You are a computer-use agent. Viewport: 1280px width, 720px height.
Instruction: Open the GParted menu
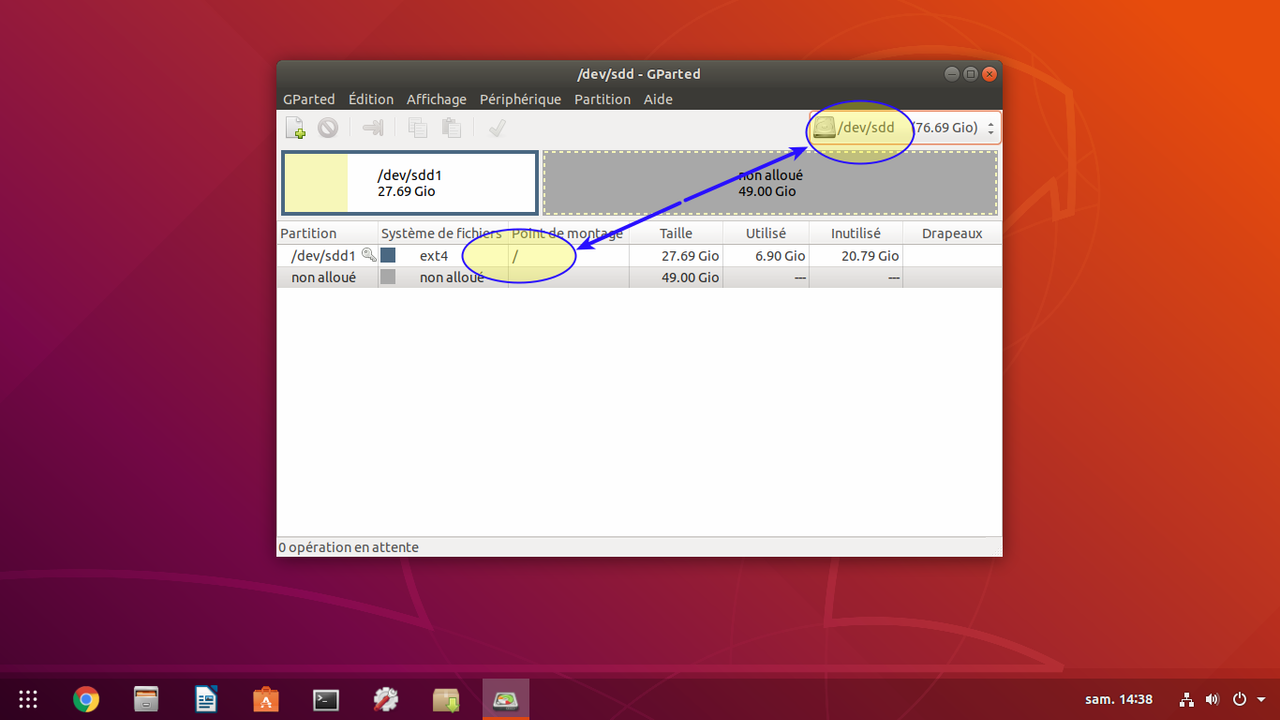click(x=309, y=99)
